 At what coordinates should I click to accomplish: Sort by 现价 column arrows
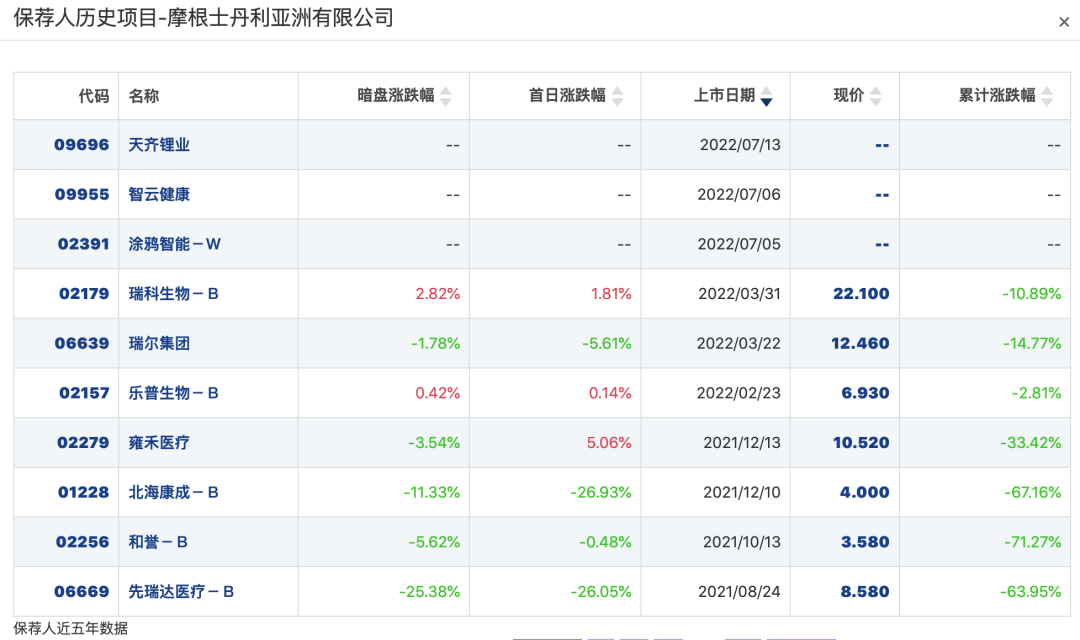[x=875, y=96]
